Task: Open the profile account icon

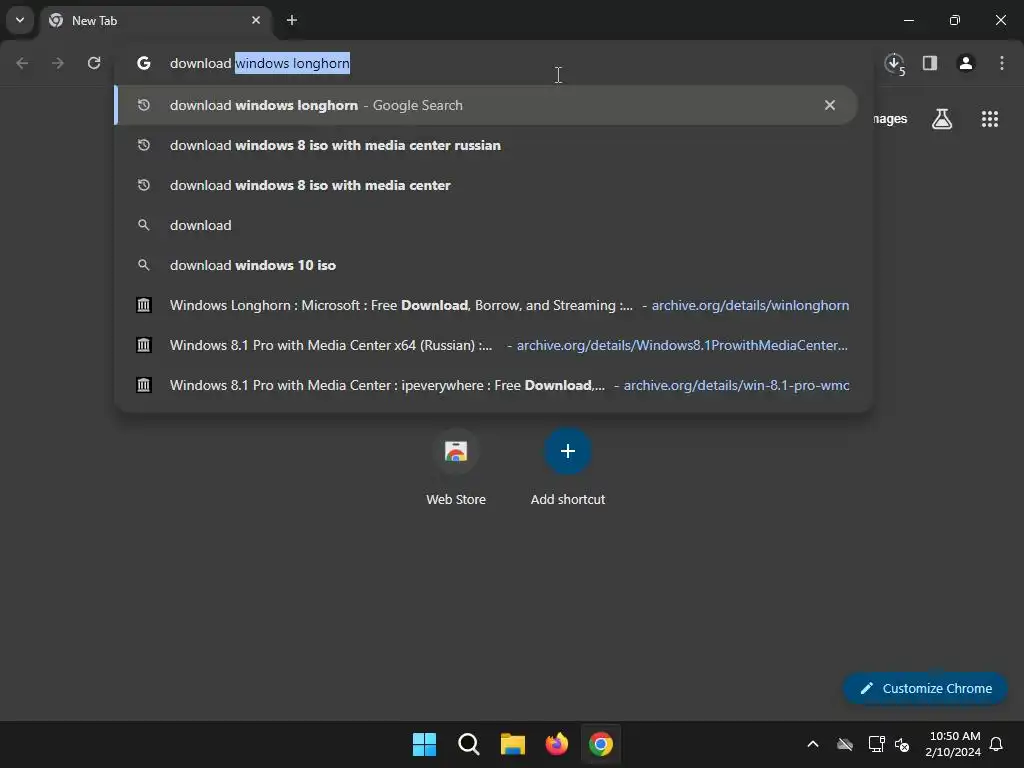Action: click(966, 63)
